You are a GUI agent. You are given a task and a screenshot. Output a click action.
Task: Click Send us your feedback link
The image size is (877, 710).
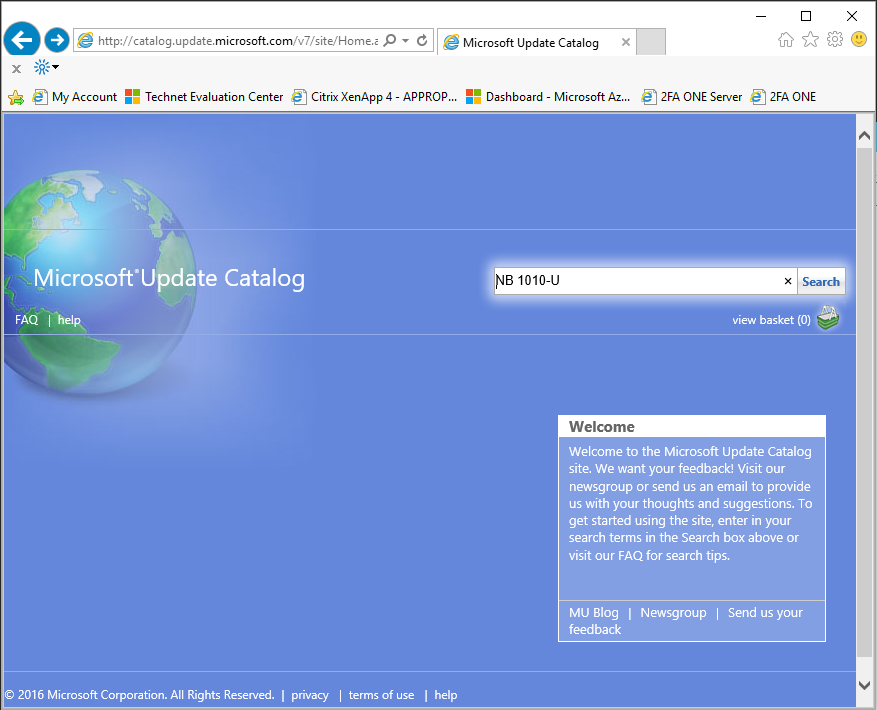coord(686,621)
